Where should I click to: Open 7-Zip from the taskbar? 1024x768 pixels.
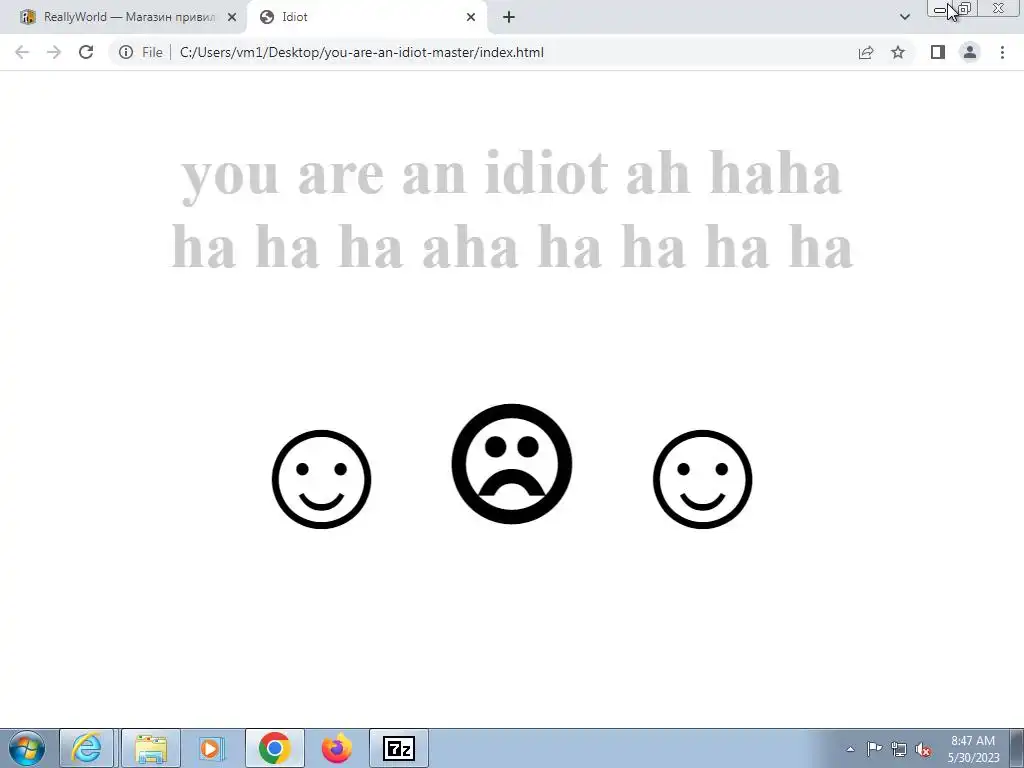coord(399,748)
